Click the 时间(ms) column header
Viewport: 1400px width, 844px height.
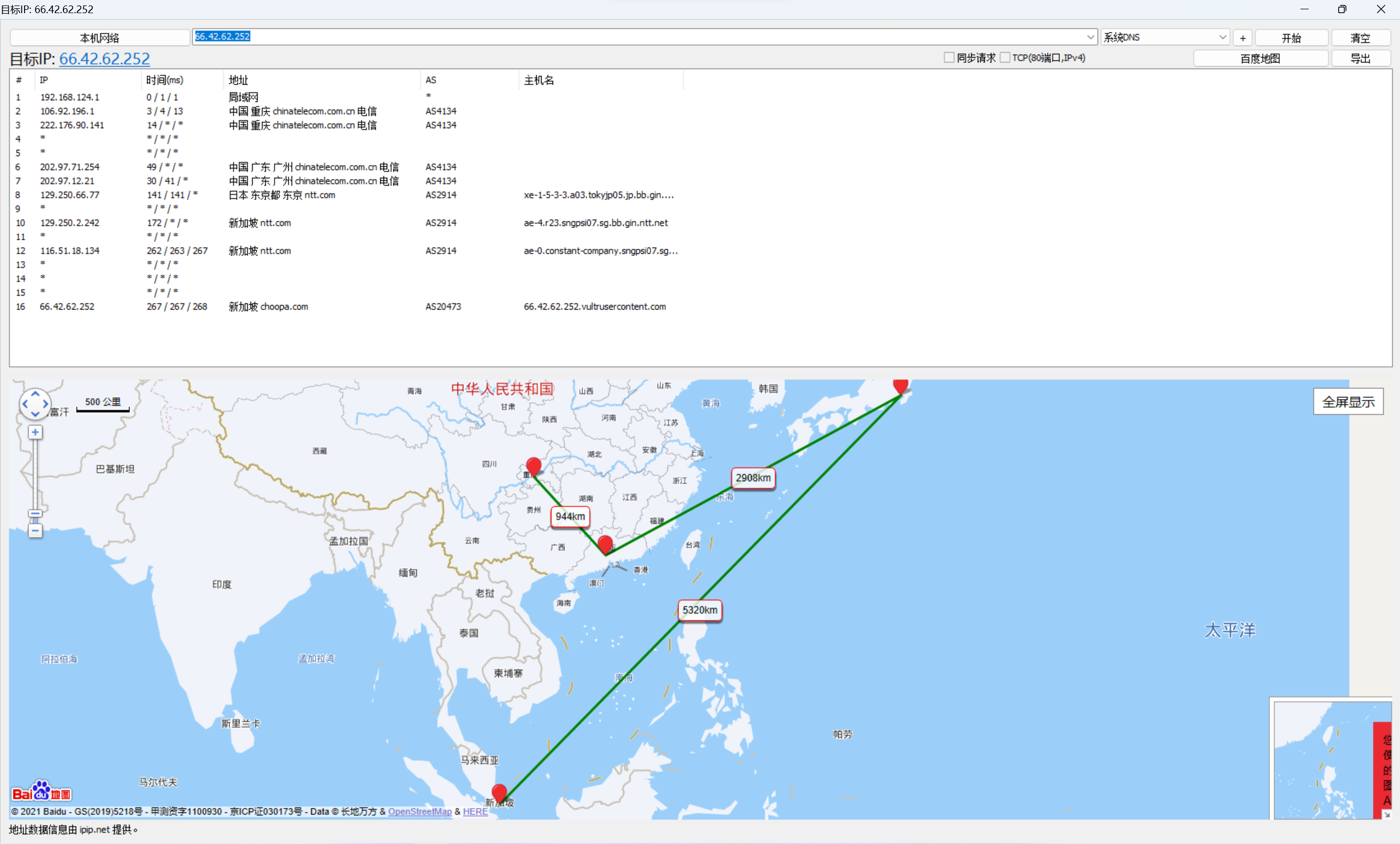[164, 80]
